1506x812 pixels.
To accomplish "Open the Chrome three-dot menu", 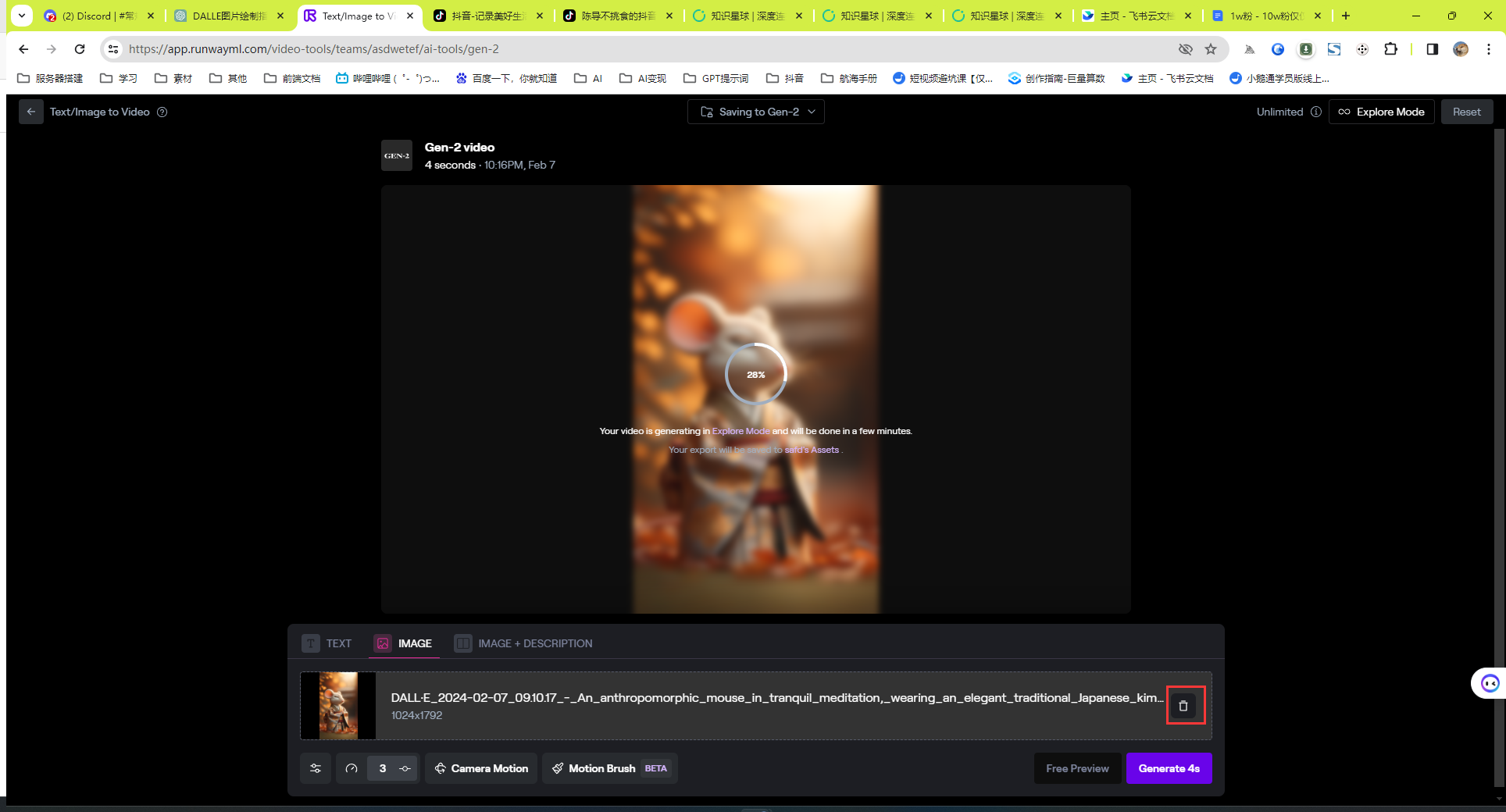I will [x=1489, y=49].
